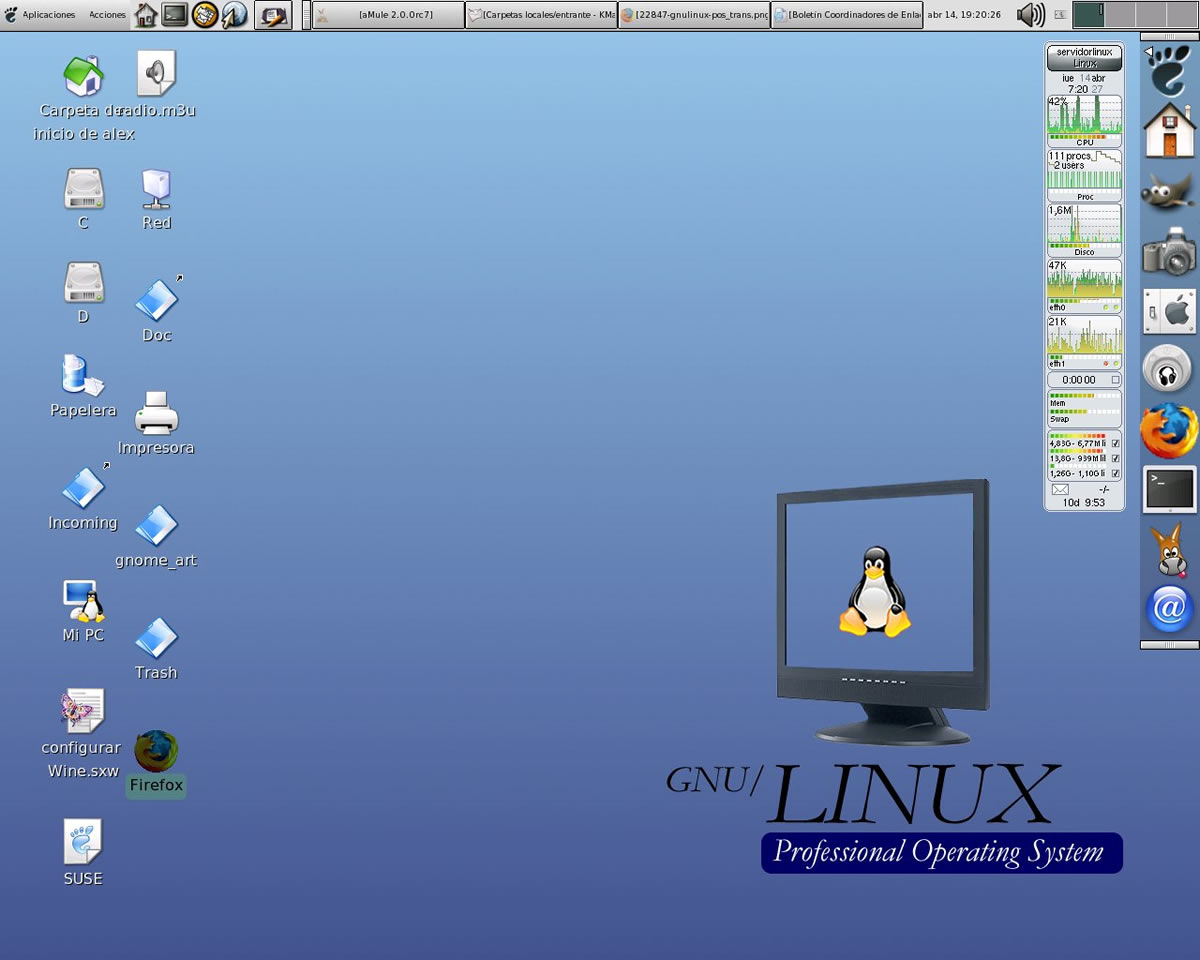Viewport: 1200px width, 960px height.
Task: Open the KMail entrante window from the taskbar
Action: (x=540, y=15)
